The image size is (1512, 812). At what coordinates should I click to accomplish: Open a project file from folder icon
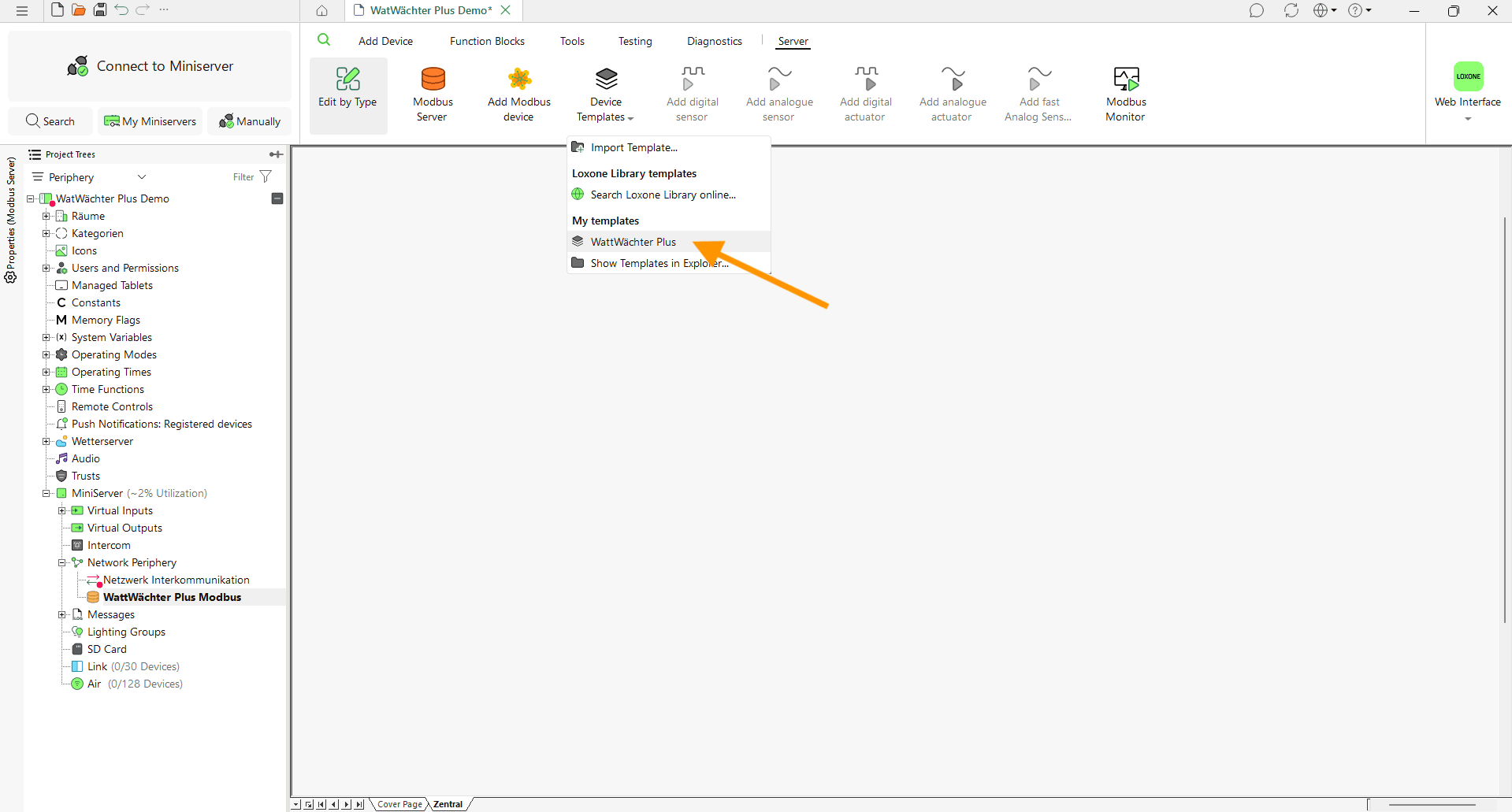[x=79, y=10]
